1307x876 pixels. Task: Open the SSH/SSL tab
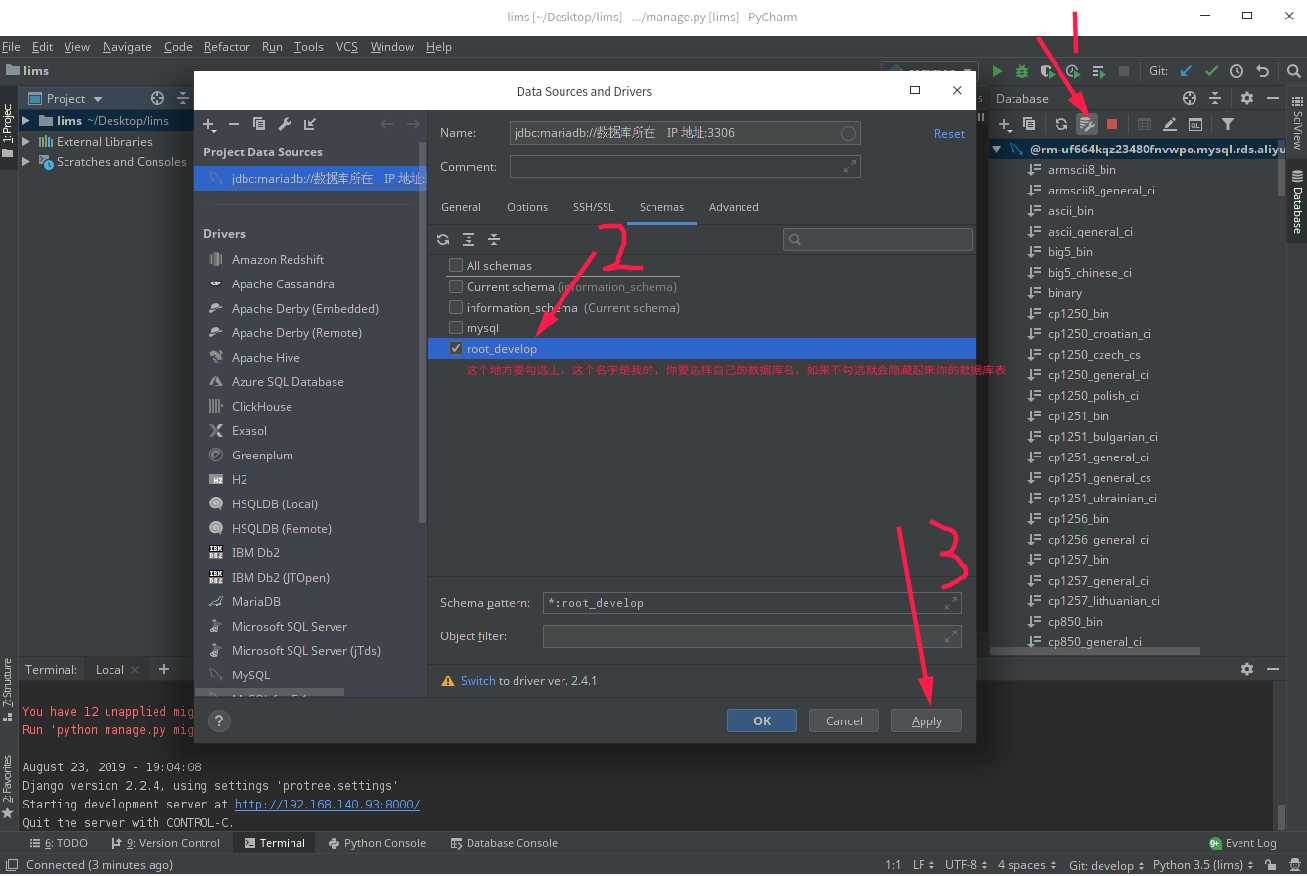[593, 207]
